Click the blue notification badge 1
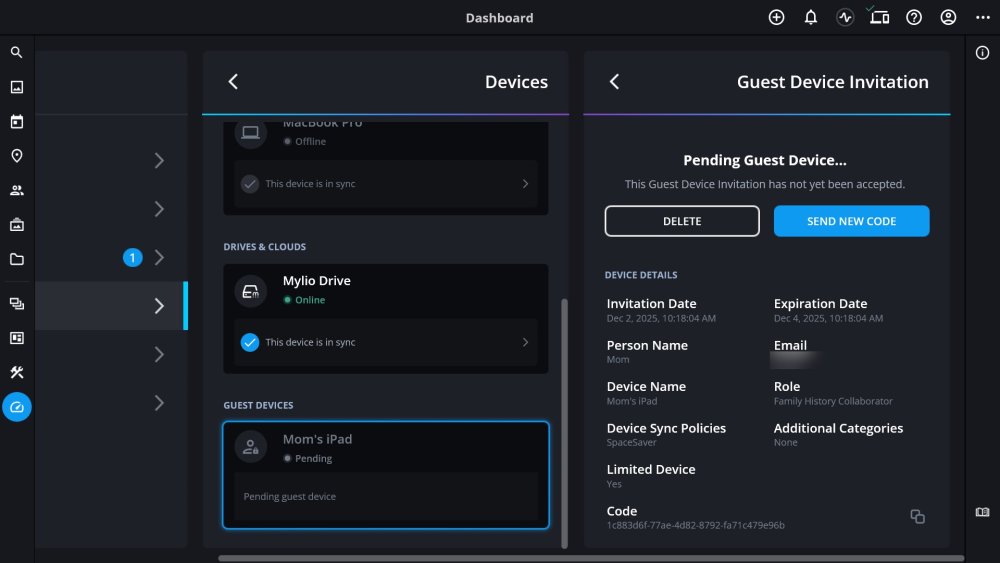Viewport: 1000px width, 563px height. tap(133, 258)
